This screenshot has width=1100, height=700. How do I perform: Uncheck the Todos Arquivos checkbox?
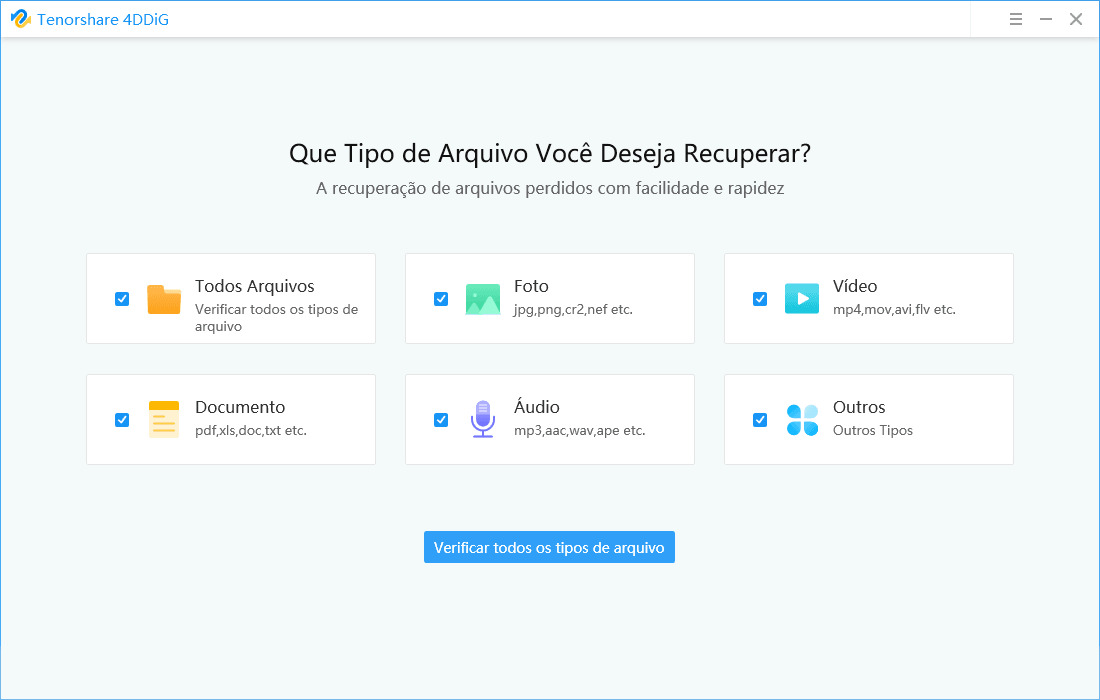[122, 299]
